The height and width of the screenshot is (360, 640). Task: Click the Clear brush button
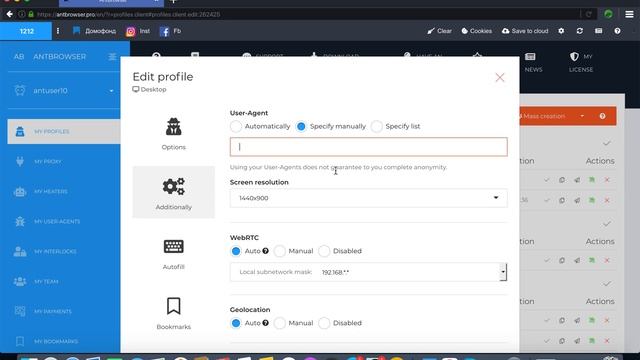tap(439, 31)
